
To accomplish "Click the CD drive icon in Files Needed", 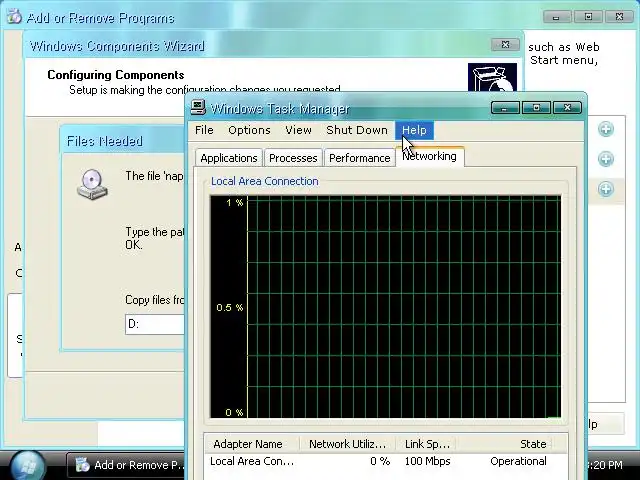I will click(x=92, y=184).
